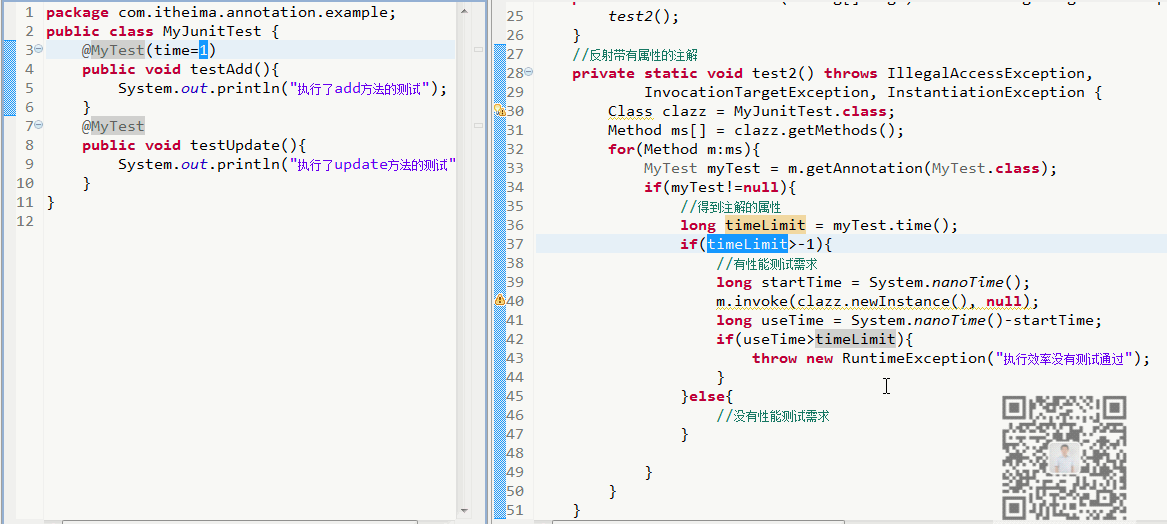Click the comment //反射带有属性的注解

(x=635, y=54)
